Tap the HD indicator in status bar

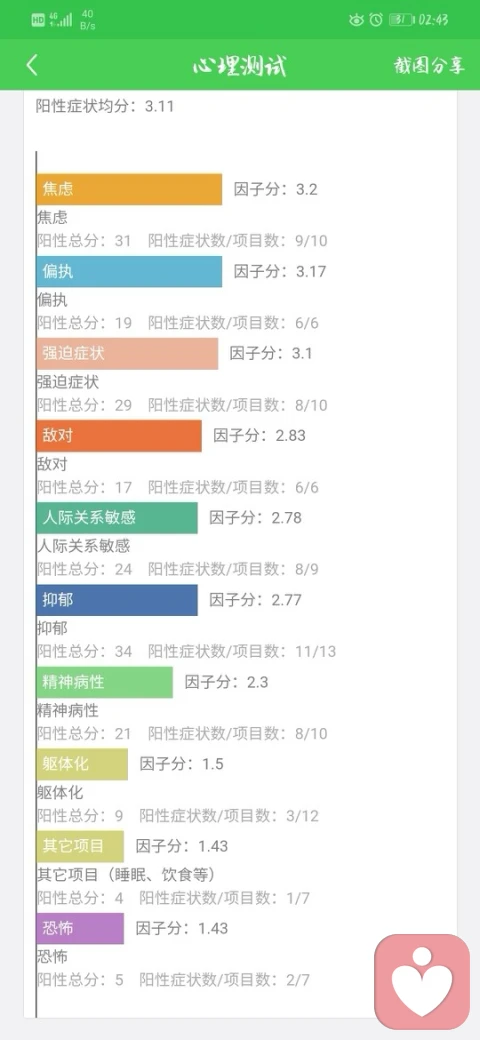38,20
